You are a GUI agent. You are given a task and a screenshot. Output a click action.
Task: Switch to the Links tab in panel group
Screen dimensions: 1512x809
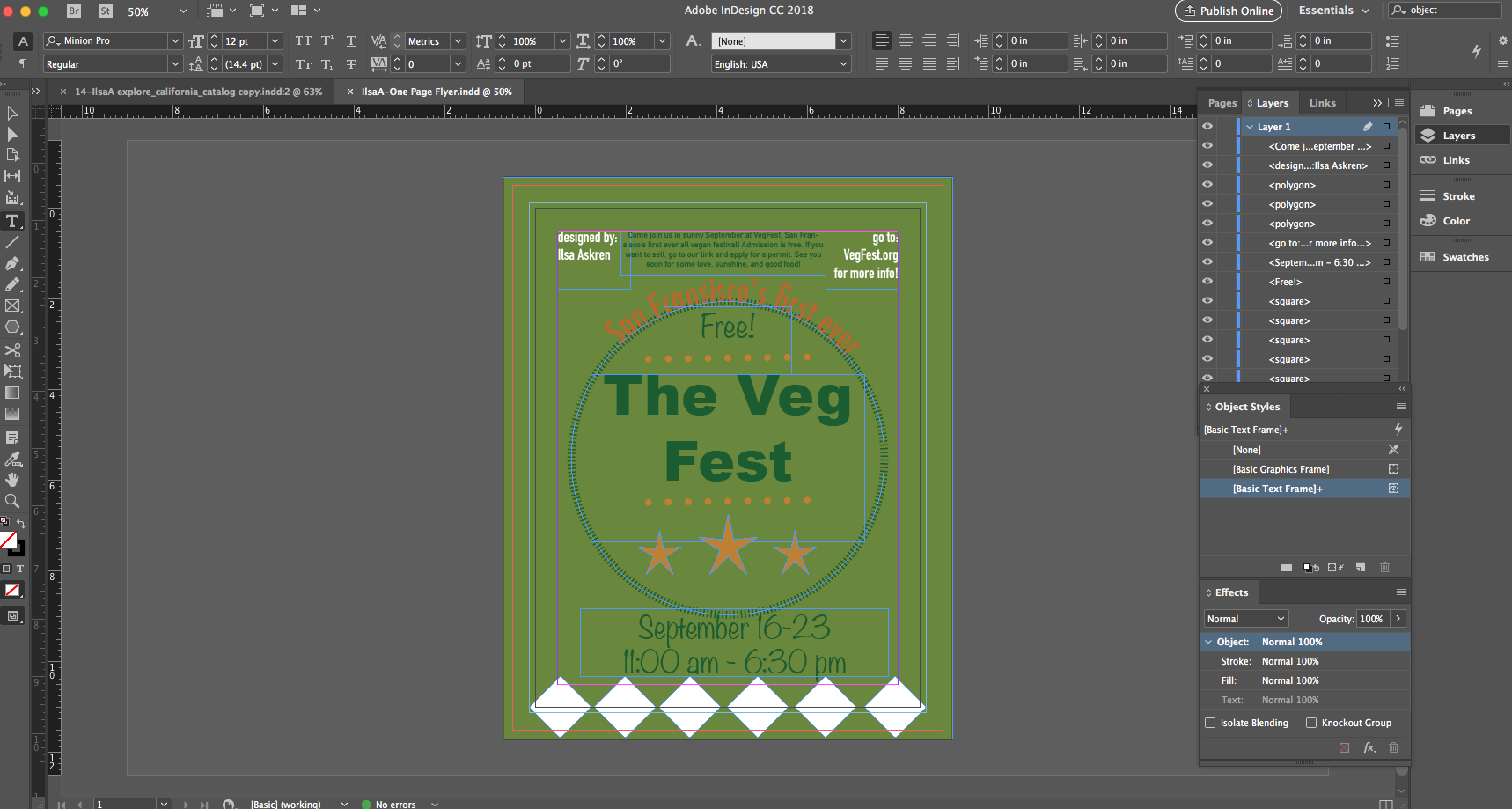(x=1322, y=103)
